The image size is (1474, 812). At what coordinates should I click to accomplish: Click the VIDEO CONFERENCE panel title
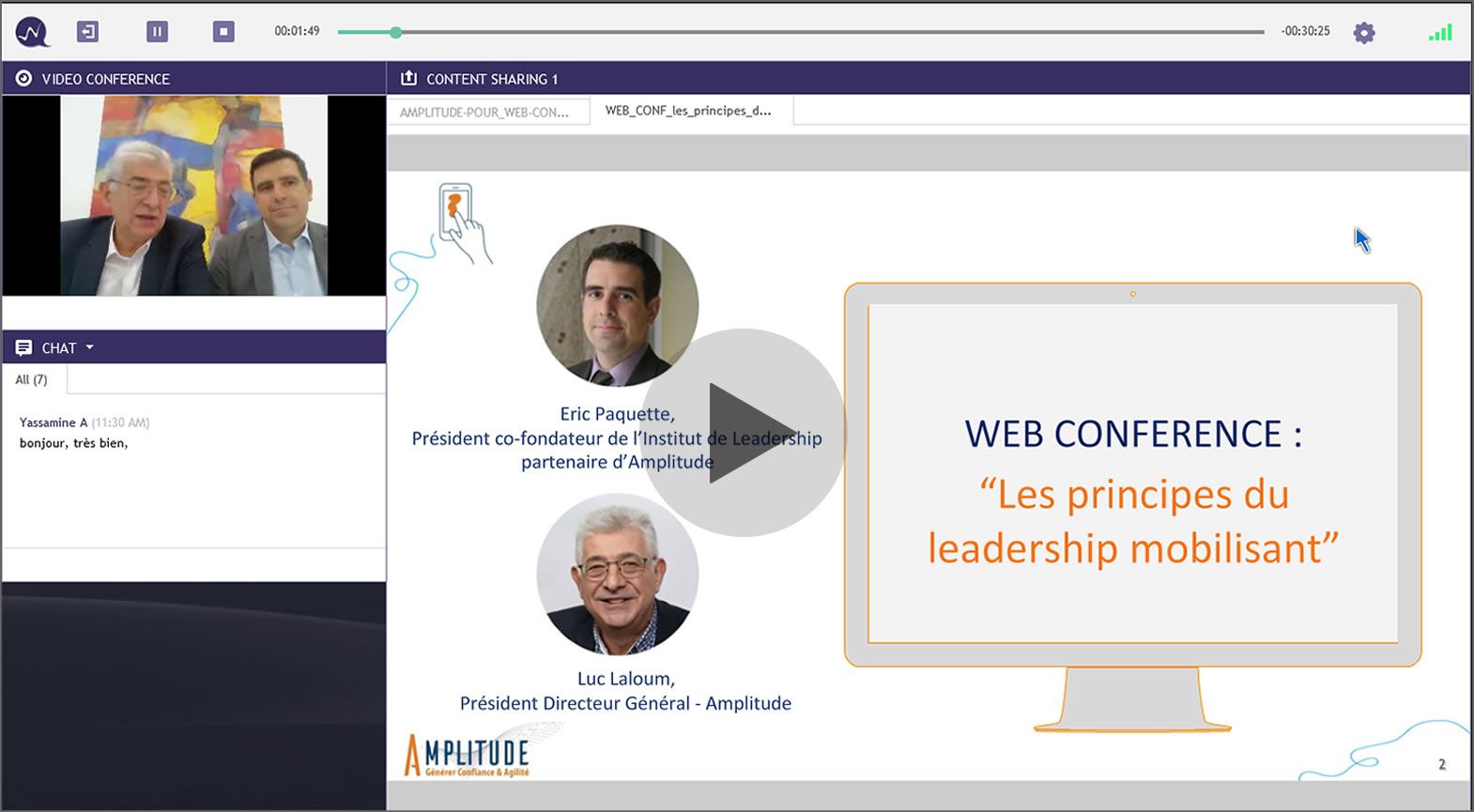(x=106, y=79)
